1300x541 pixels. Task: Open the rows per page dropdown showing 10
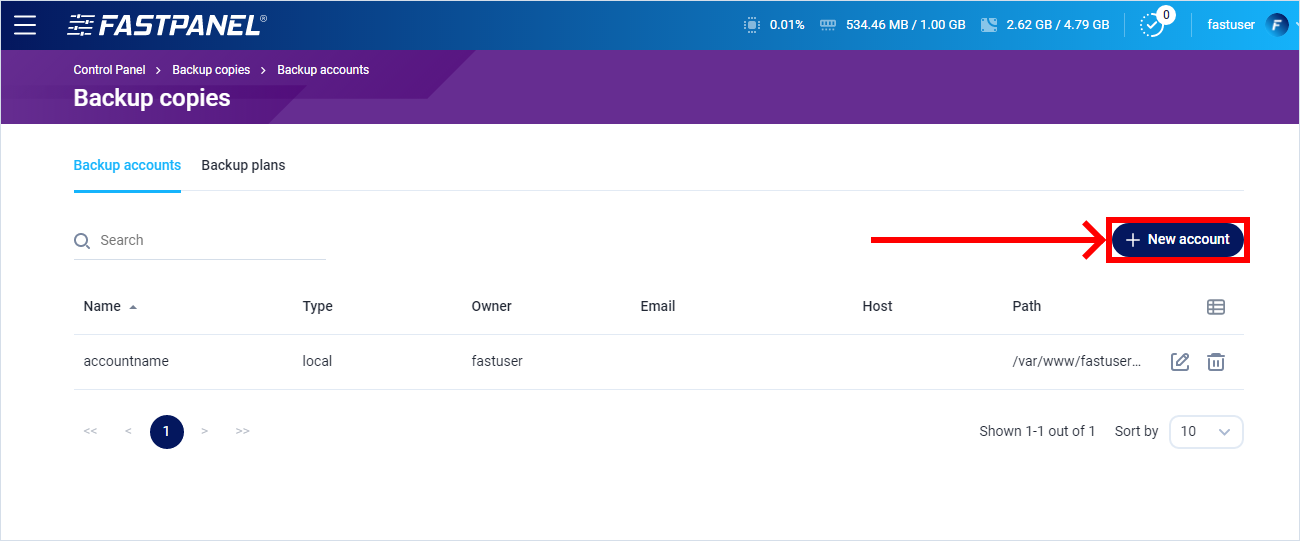pyautogui.click(x=1206, y=431)
